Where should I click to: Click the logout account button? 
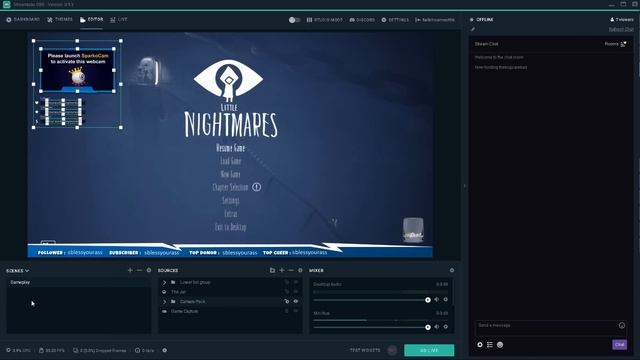(435, 20)
